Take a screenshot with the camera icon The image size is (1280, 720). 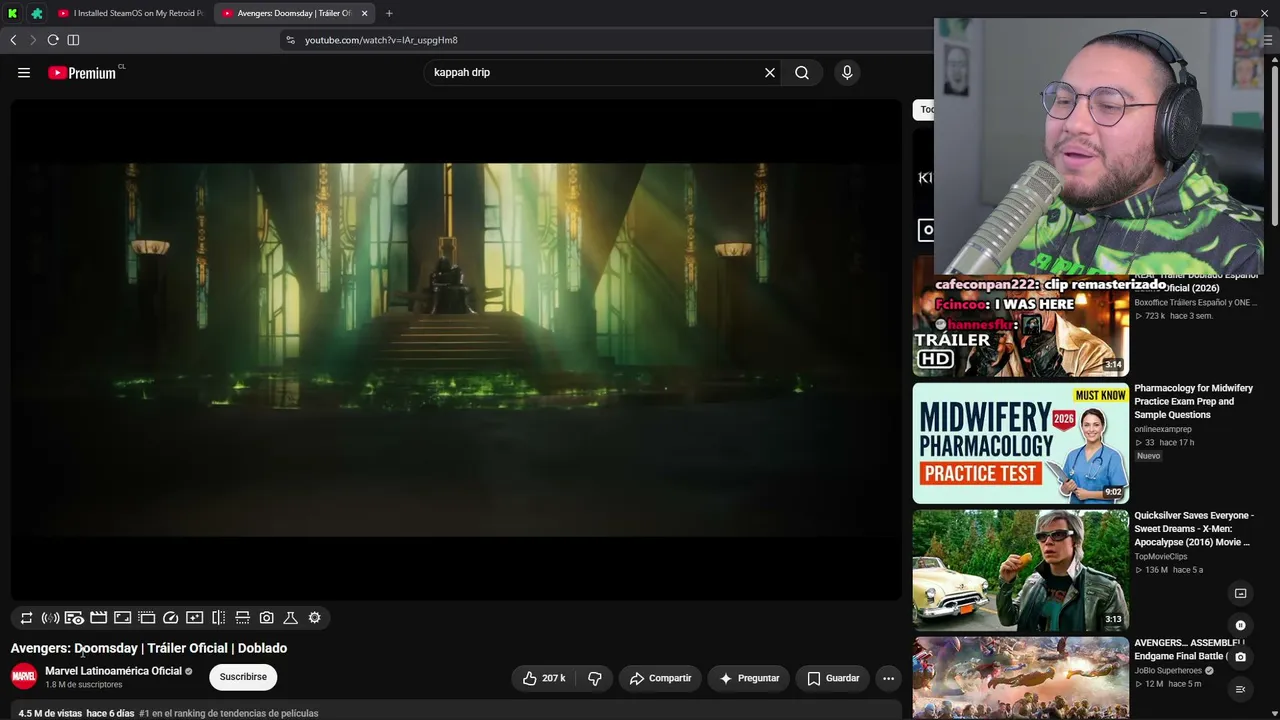click(x=266, y=618)
